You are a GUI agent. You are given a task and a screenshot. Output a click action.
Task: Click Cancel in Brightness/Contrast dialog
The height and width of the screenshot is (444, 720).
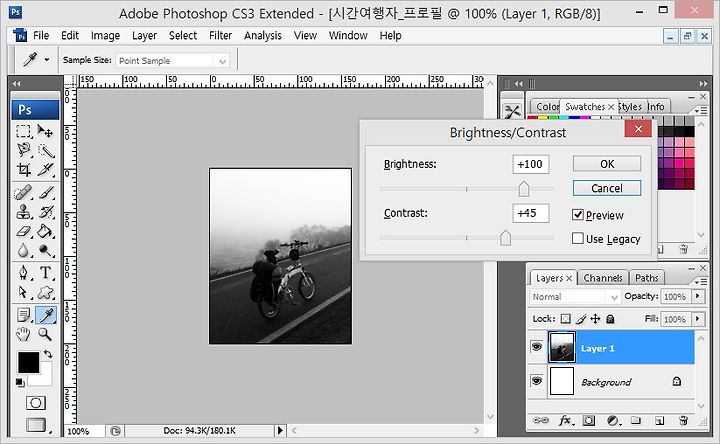607,188
